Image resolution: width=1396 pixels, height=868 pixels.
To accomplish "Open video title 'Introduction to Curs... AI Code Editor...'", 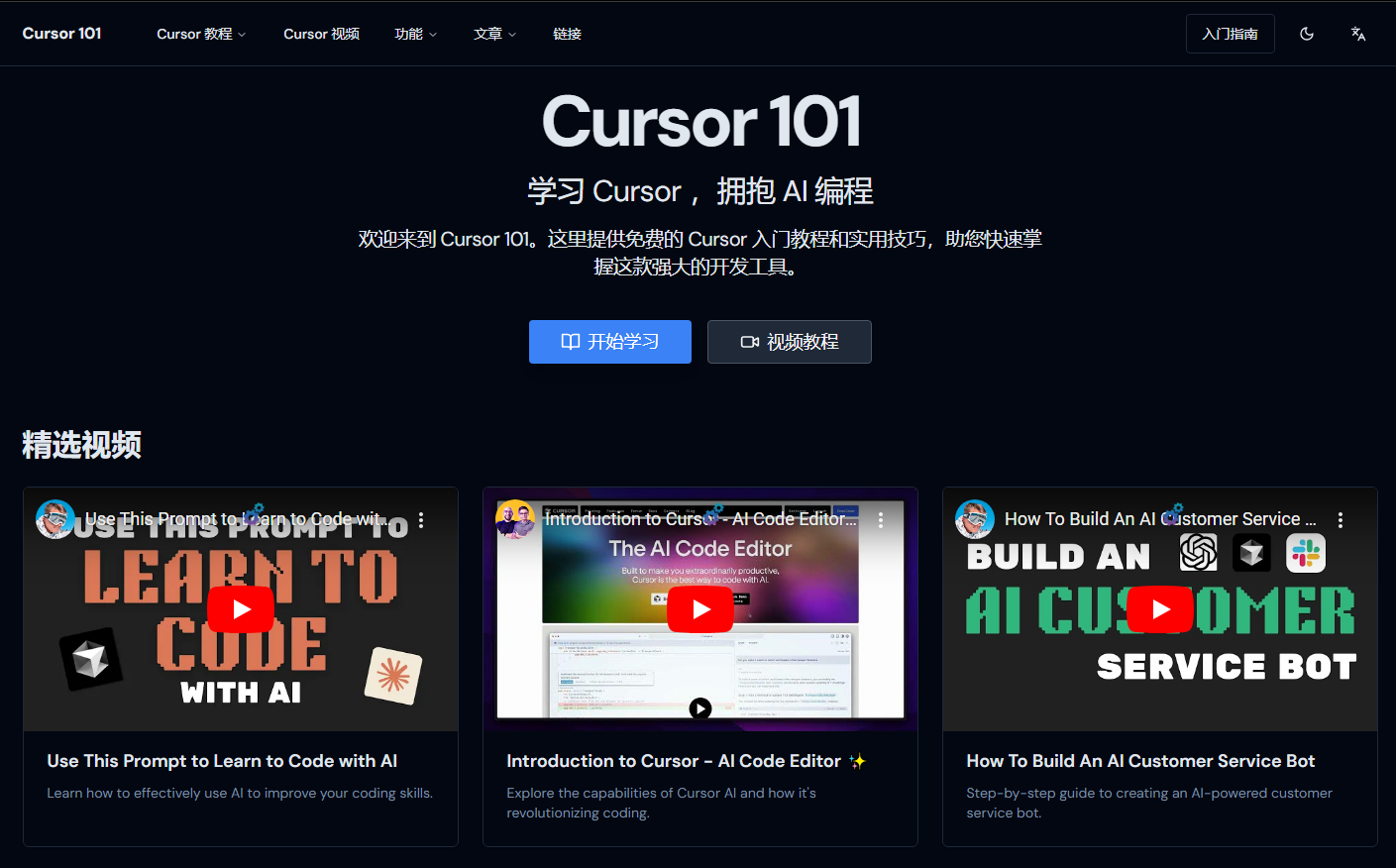I will [x=700, y=518].
